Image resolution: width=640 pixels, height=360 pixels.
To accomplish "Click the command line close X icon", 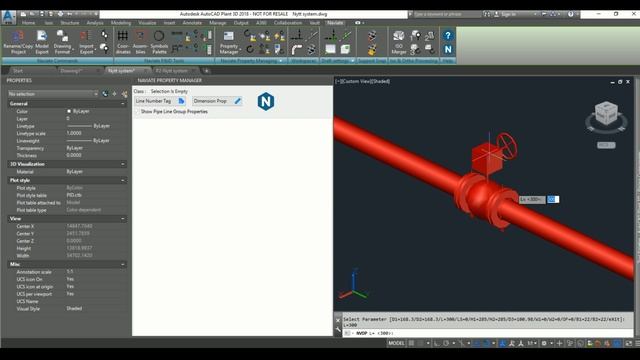I will pos(338,320).
